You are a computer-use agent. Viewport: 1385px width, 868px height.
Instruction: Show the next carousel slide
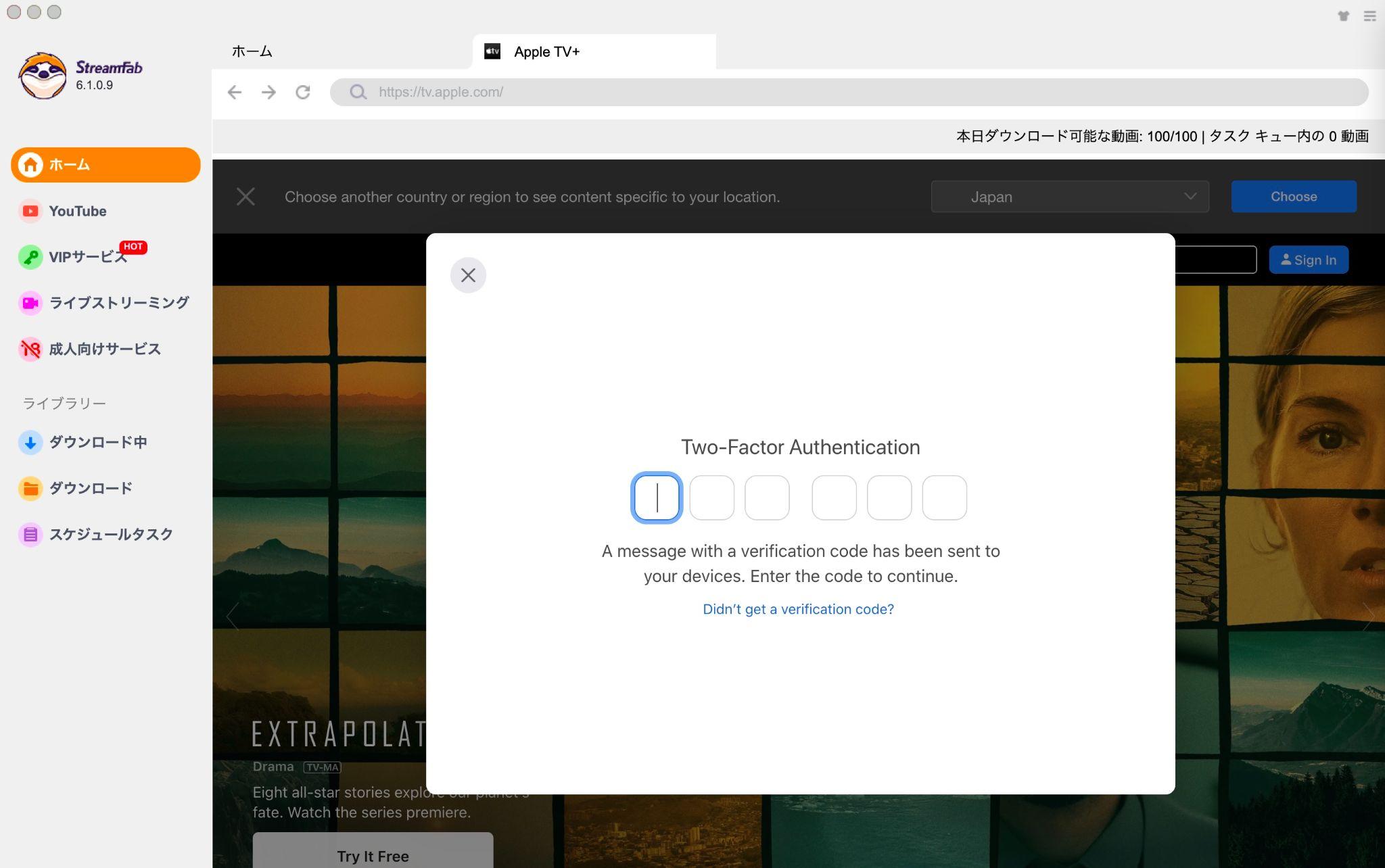click(x=1368, y=616)
